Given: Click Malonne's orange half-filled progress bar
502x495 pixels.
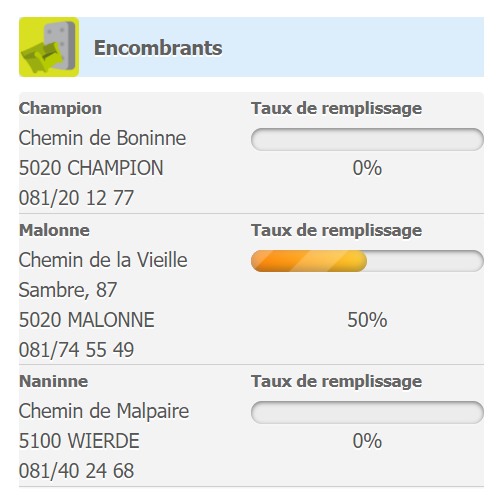Looking at the screenshot, I should pyautogui.click(x=367, y=261).
